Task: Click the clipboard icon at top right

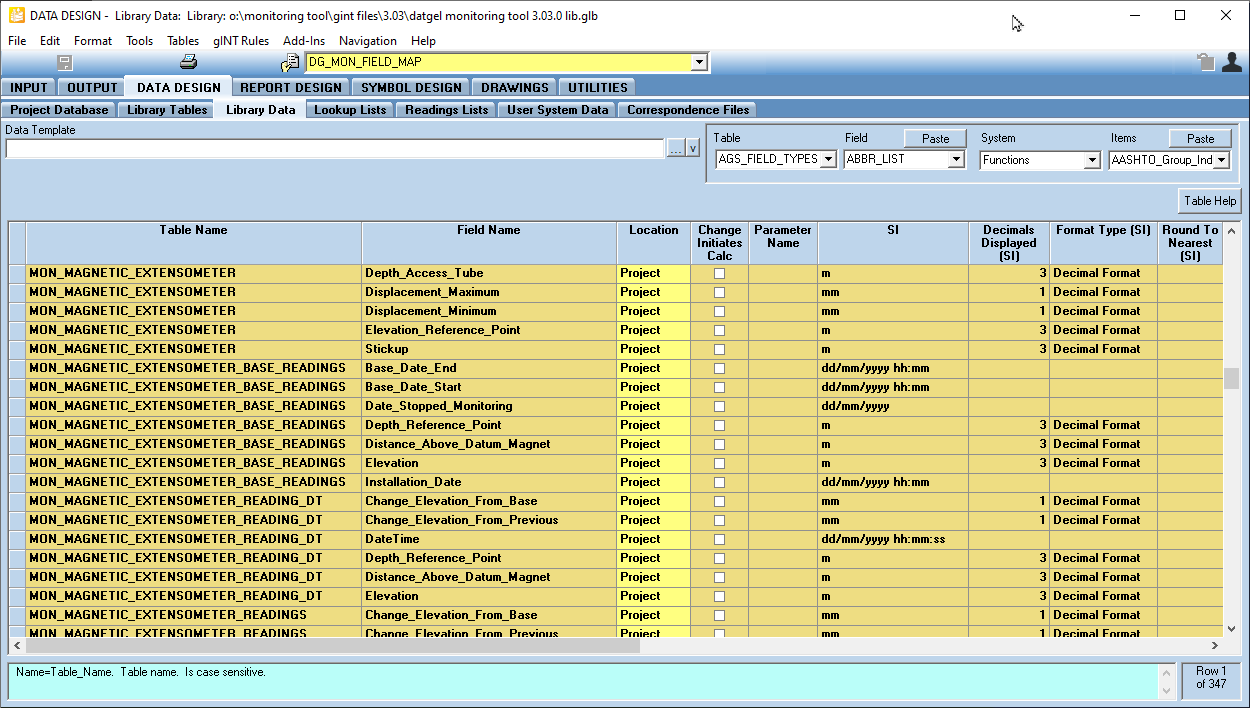Action: (1207, 62)
